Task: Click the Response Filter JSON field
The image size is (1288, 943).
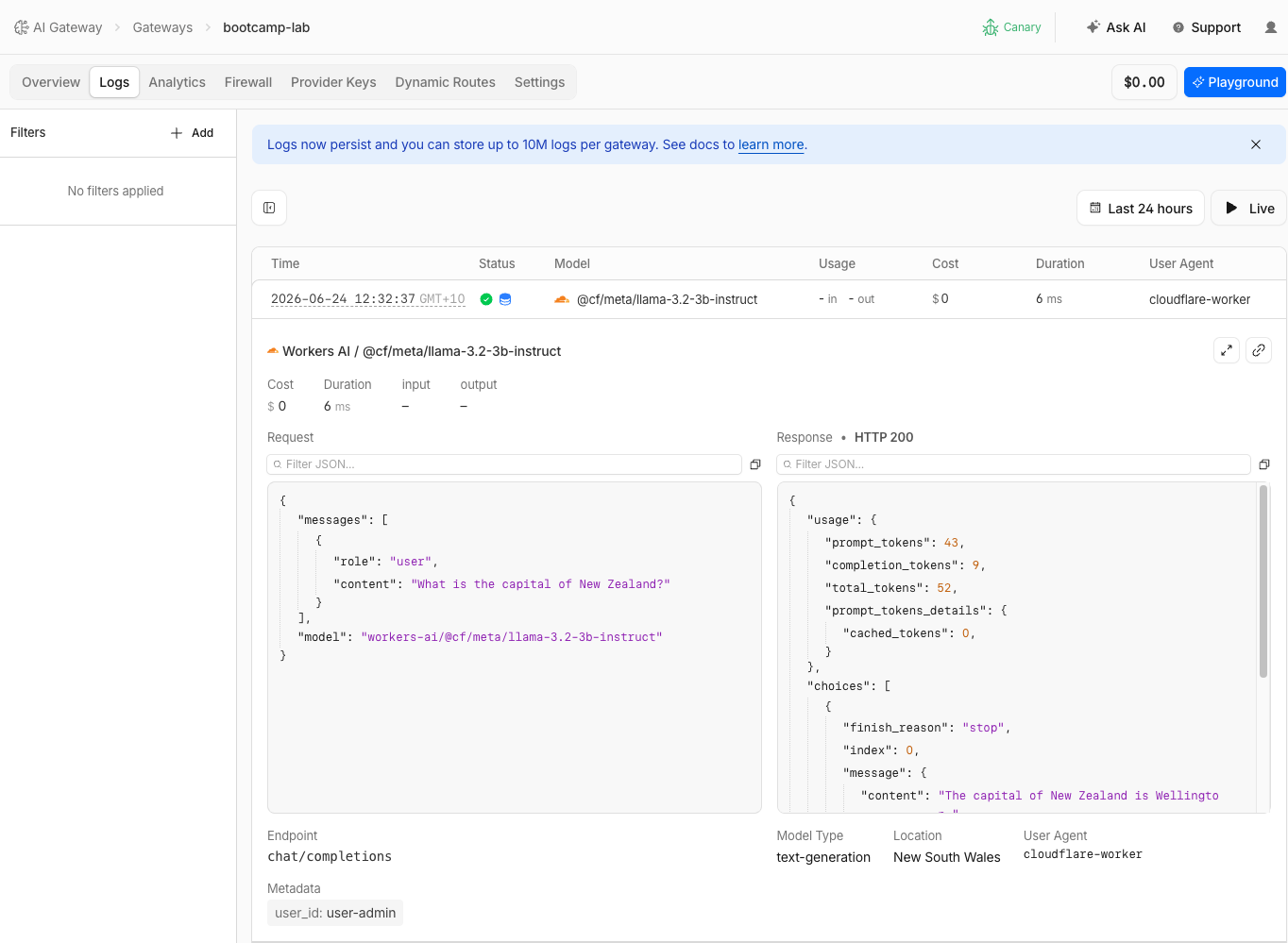Action: pyautogui.click(x=1013, y=464)
